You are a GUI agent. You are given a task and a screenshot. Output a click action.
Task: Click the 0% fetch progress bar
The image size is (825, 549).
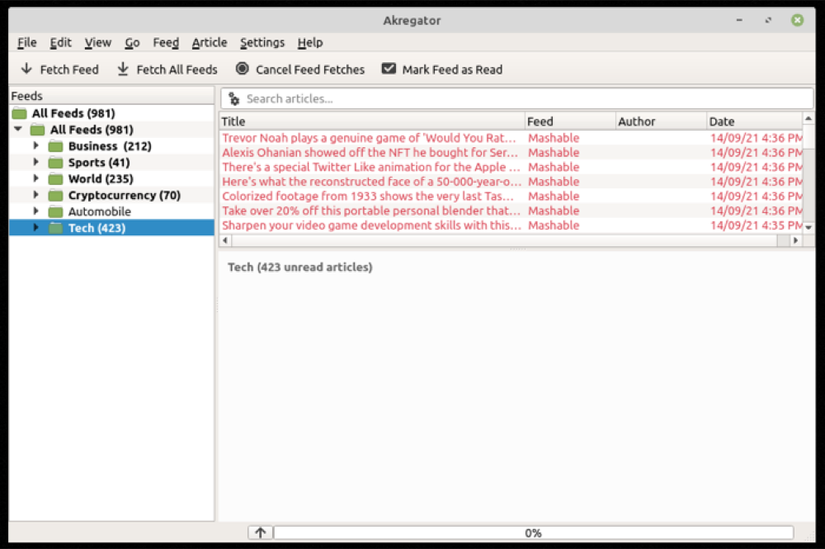pos(533,533)
